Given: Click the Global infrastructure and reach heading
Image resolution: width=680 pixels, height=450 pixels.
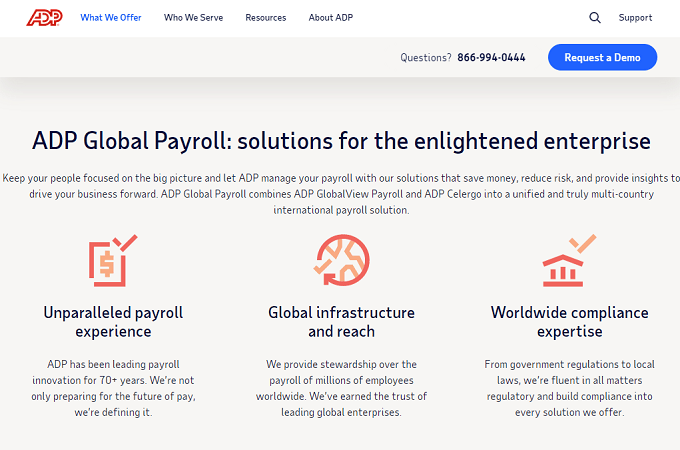Looking at the screenshot, I should (x=341, y=322).
